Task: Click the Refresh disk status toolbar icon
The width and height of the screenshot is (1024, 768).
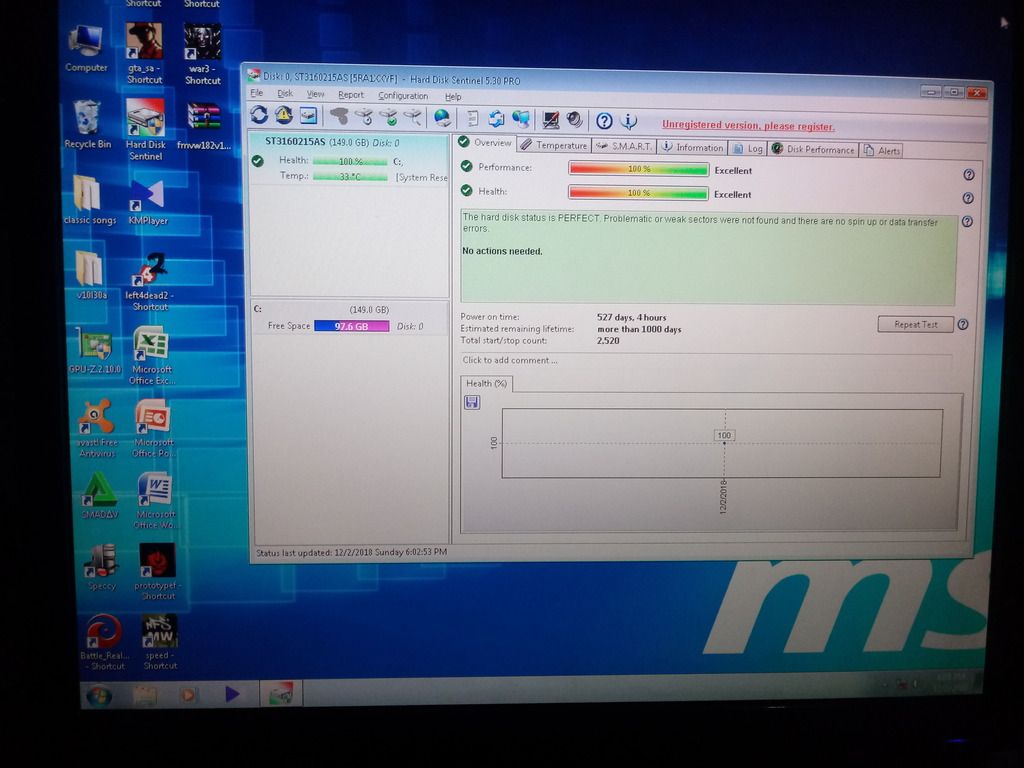Action: click(259, 115)
